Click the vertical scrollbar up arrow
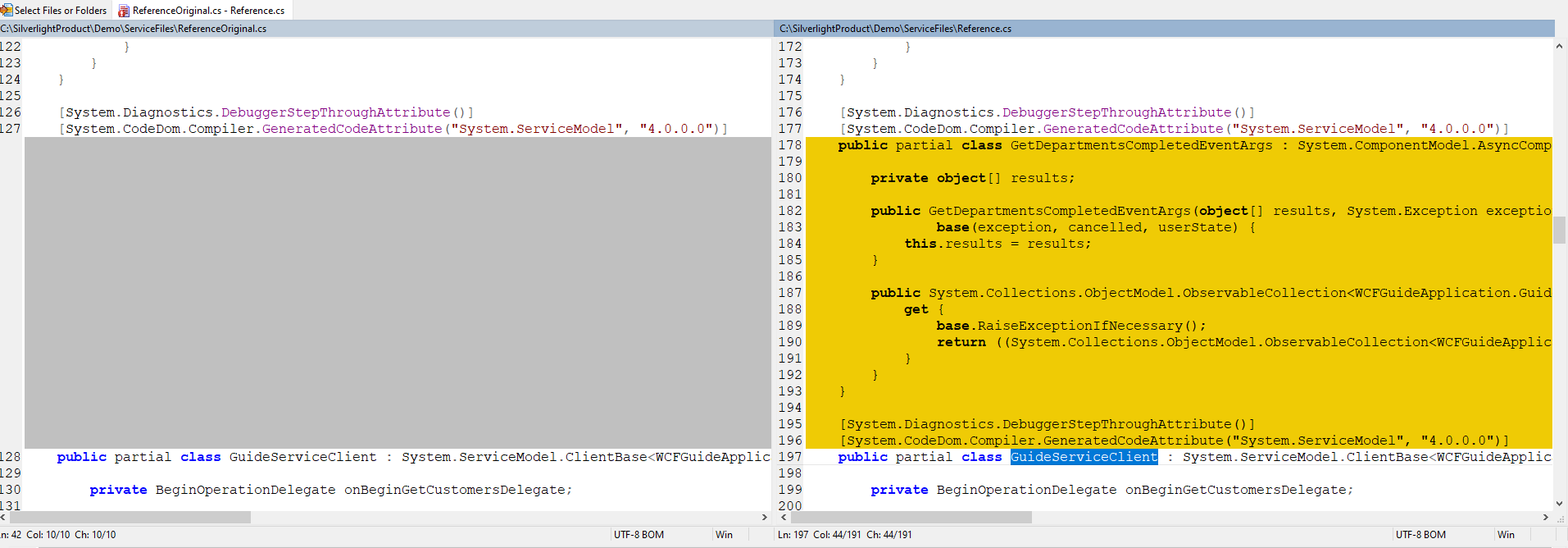1568x548 pixels. [1559, 47]
